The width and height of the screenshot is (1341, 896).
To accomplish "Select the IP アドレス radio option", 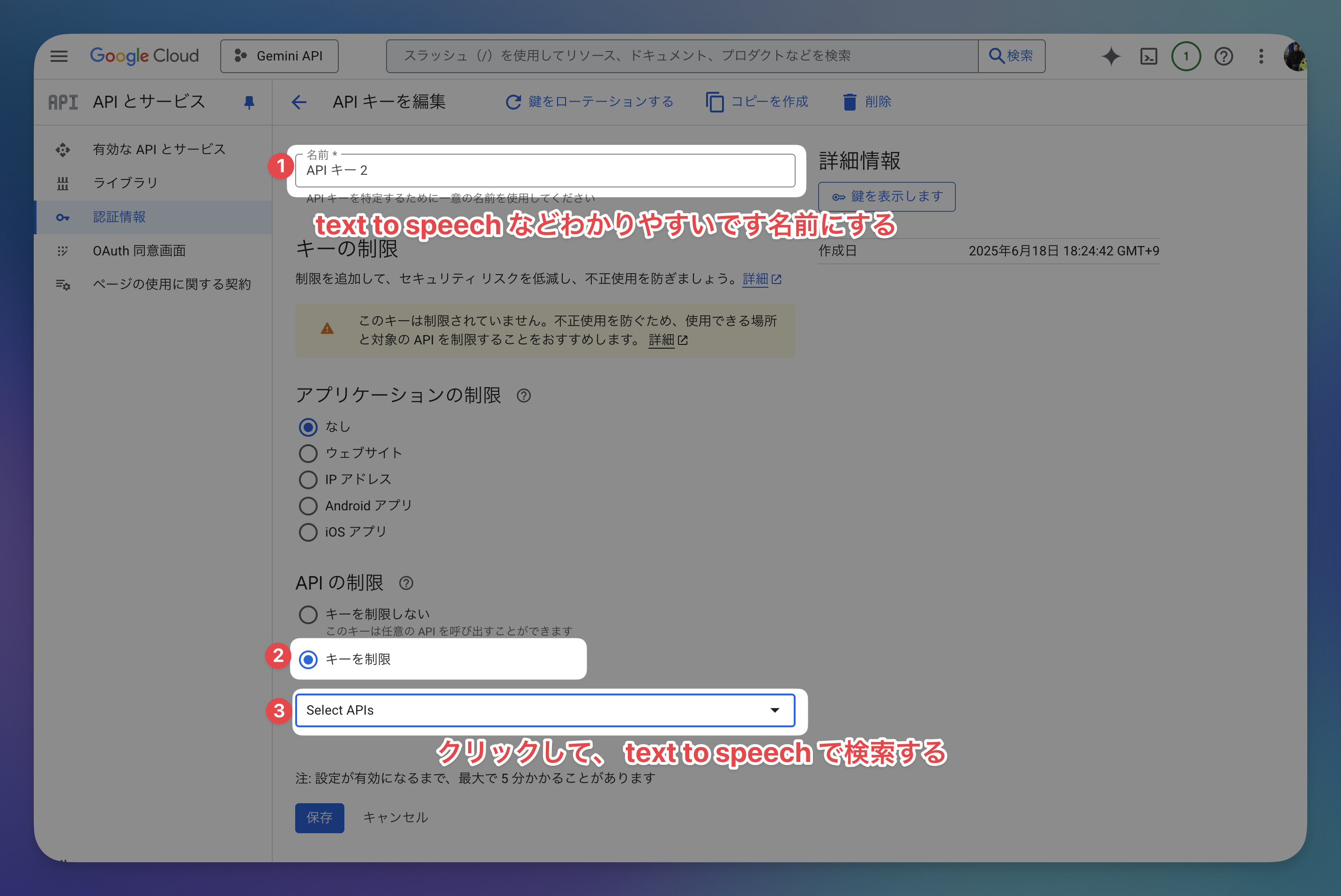I will tap(308, 479).
